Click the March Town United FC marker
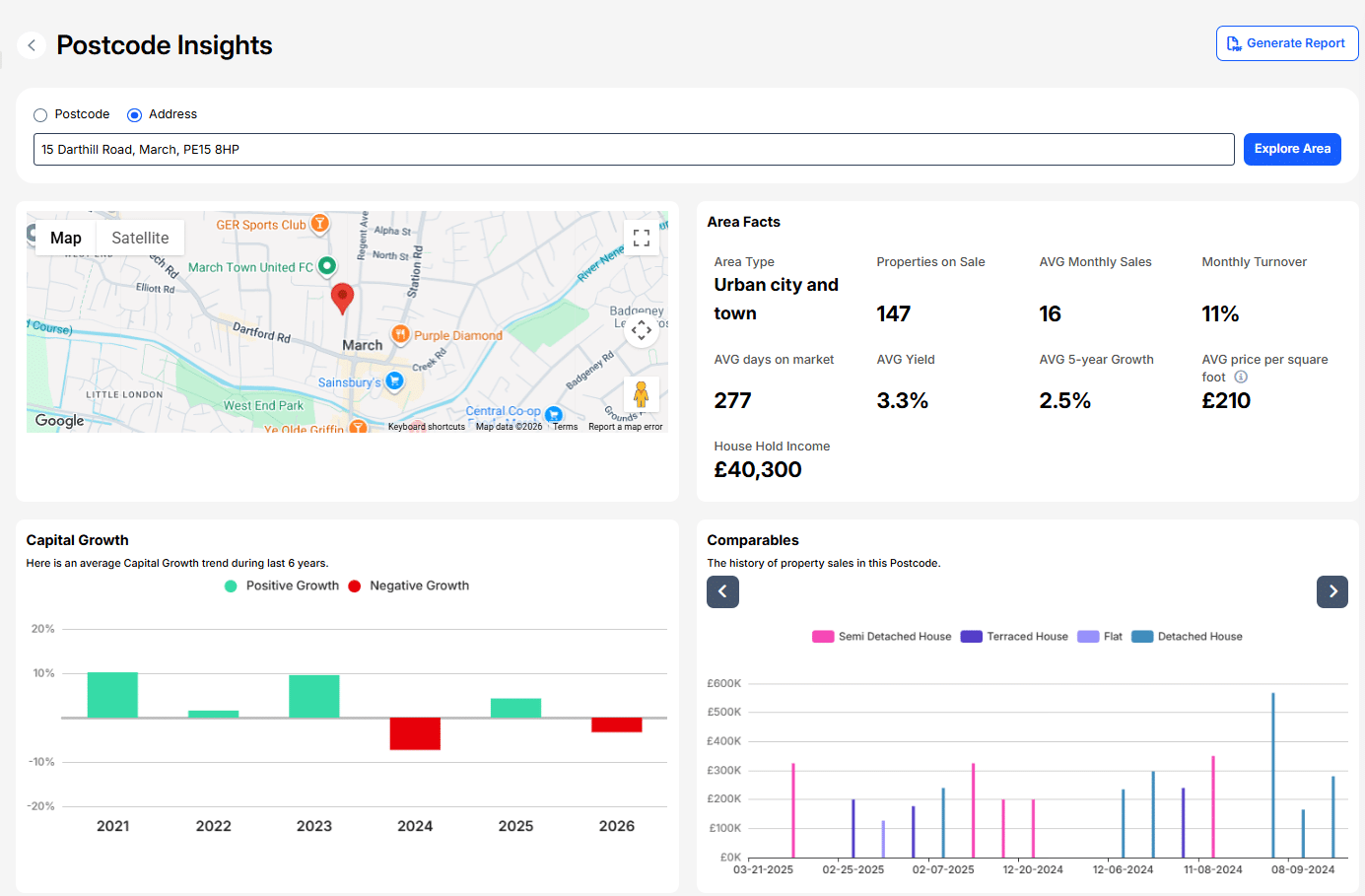Image resolution: width=1365 pixels, height=896 pixels. point(327,266)
